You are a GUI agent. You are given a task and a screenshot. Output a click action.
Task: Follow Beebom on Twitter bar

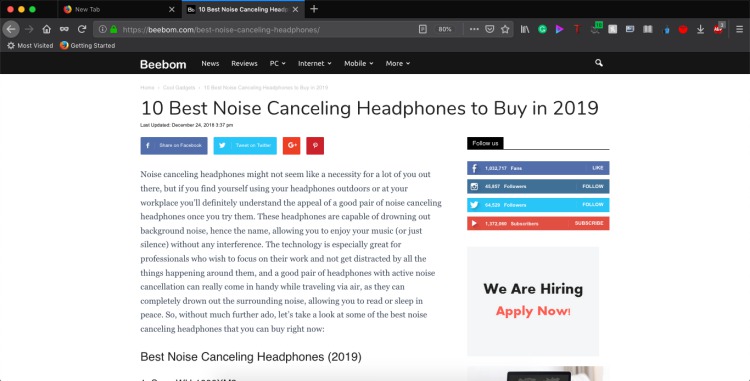click(x=538, y=205)
